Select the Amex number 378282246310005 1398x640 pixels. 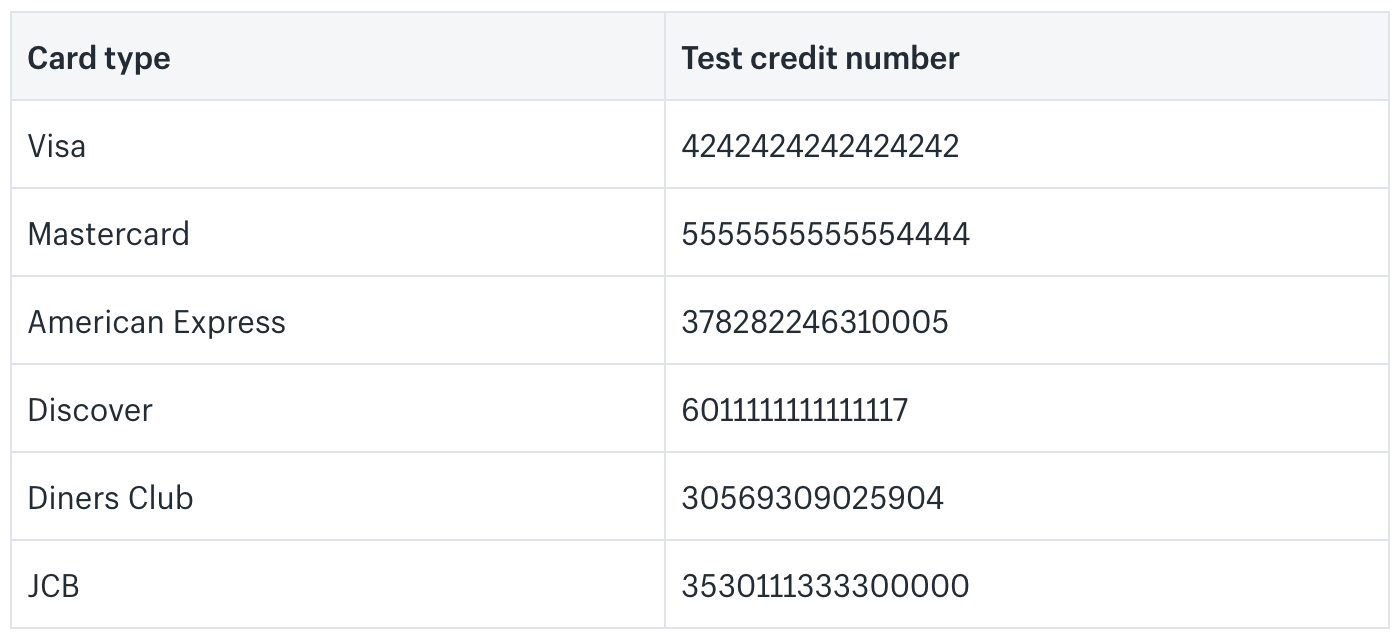point(814,322)
